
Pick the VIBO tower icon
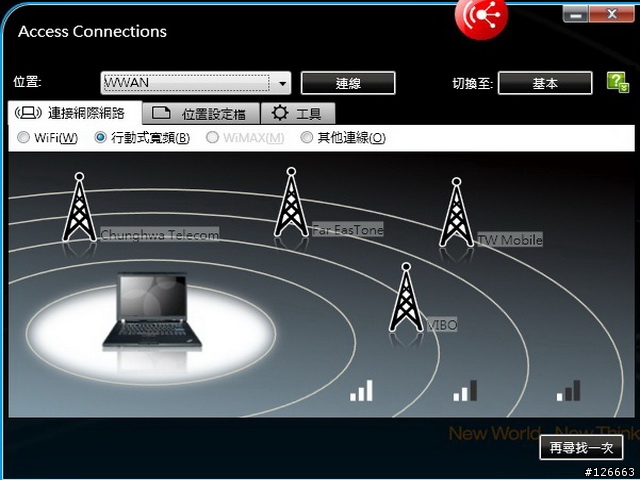pyautogui.click(x=406, y=297)
